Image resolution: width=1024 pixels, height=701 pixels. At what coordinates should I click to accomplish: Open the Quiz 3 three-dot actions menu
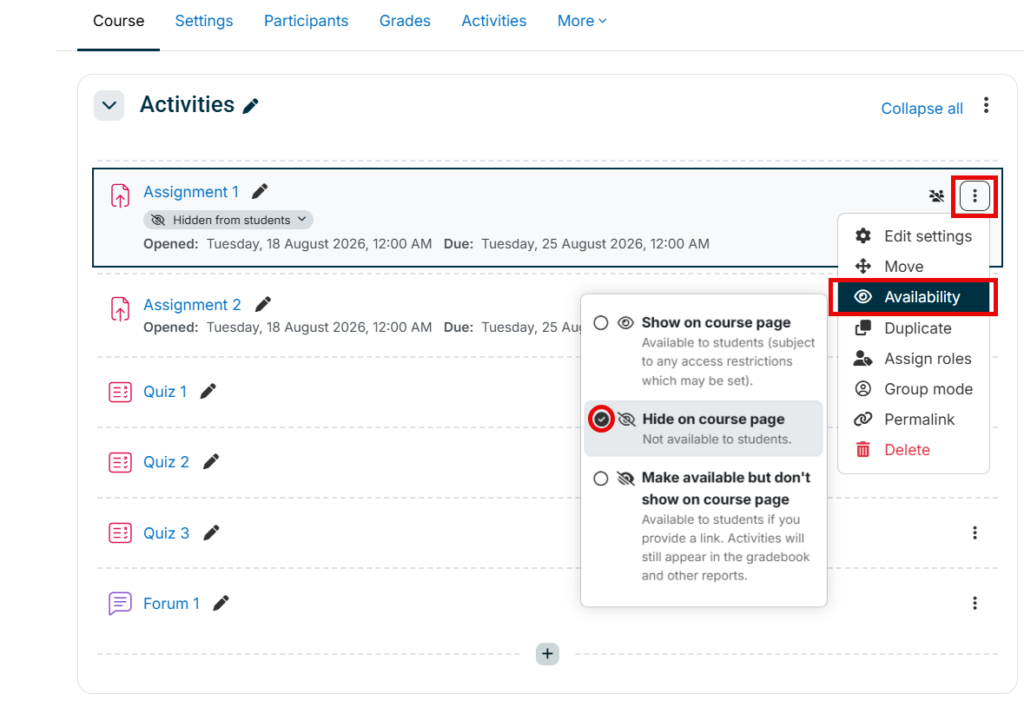click(x=974, y=533)
